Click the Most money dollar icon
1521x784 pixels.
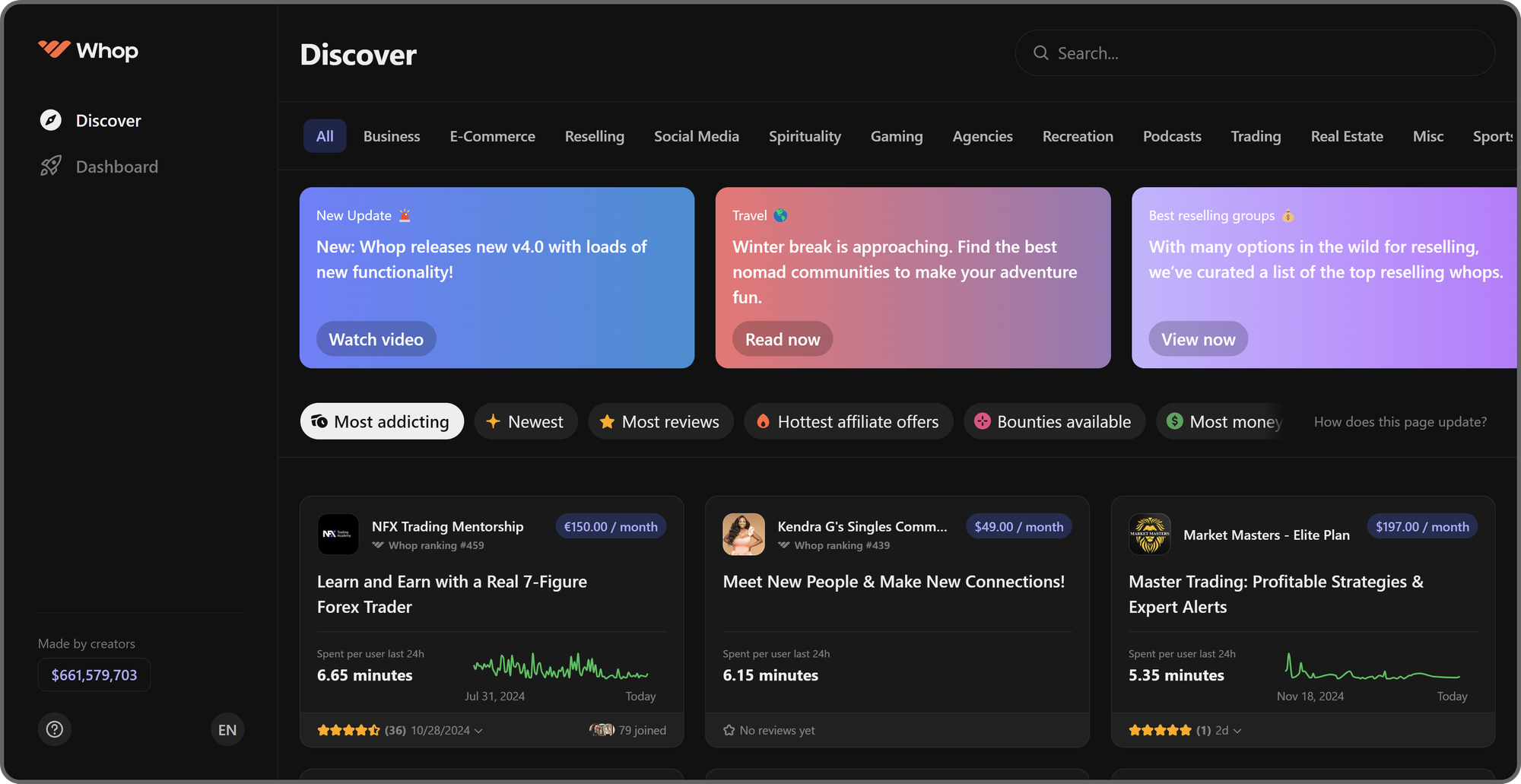point(1175,421)
